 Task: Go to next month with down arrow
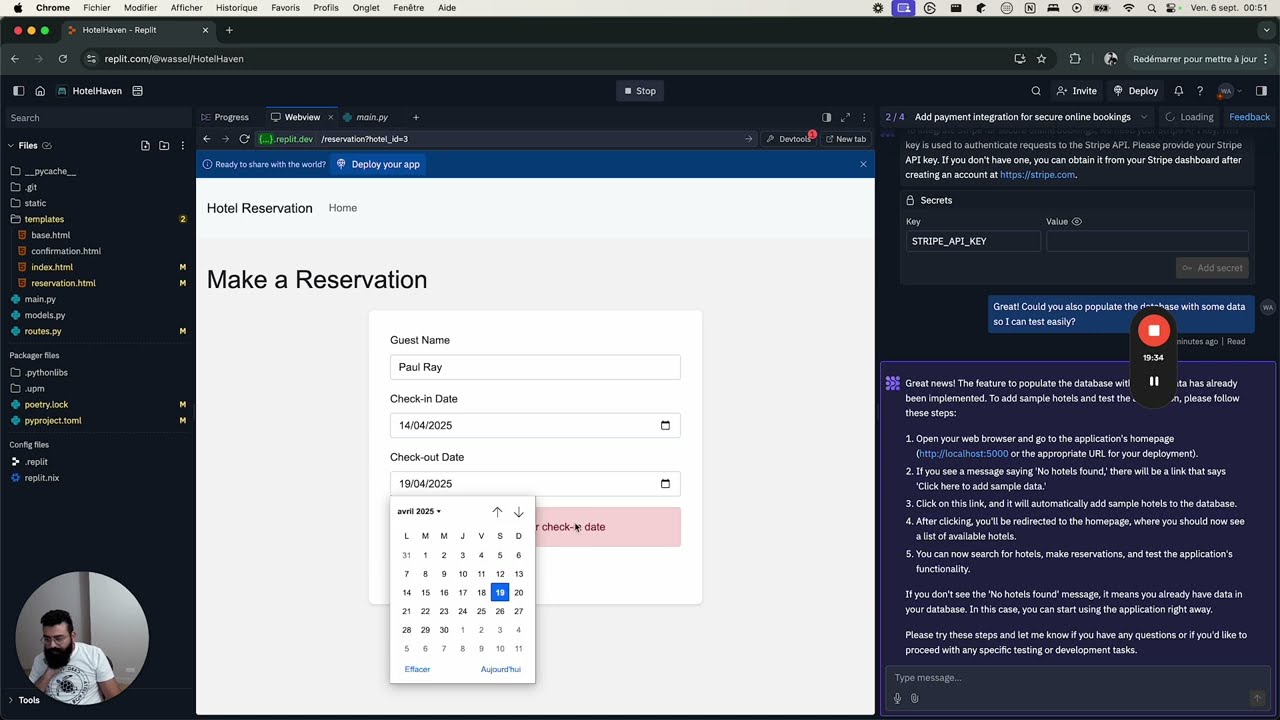[x=518, y=512]
